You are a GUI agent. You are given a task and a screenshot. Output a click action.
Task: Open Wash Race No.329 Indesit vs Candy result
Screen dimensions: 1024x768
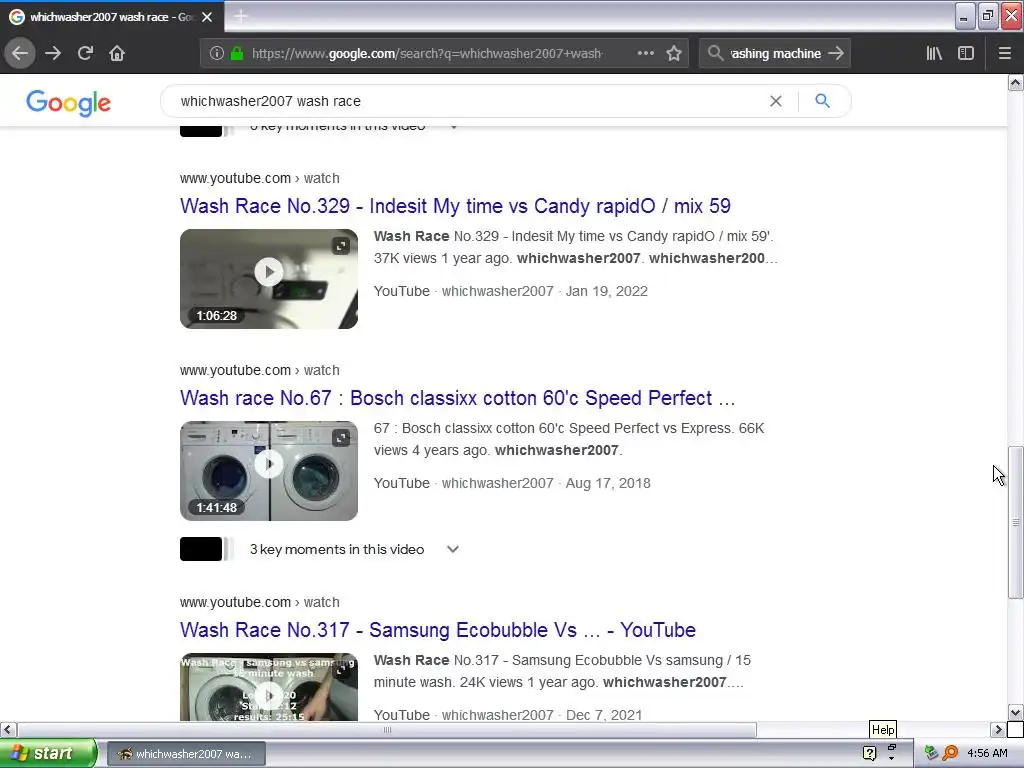click(x=455, y=206)
